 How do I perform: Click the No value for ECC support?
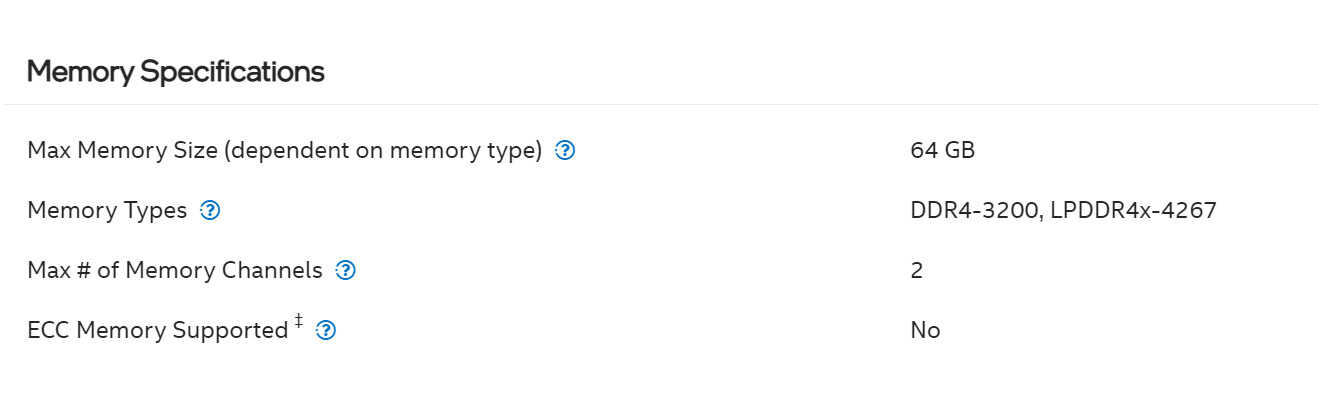[925, 330]
